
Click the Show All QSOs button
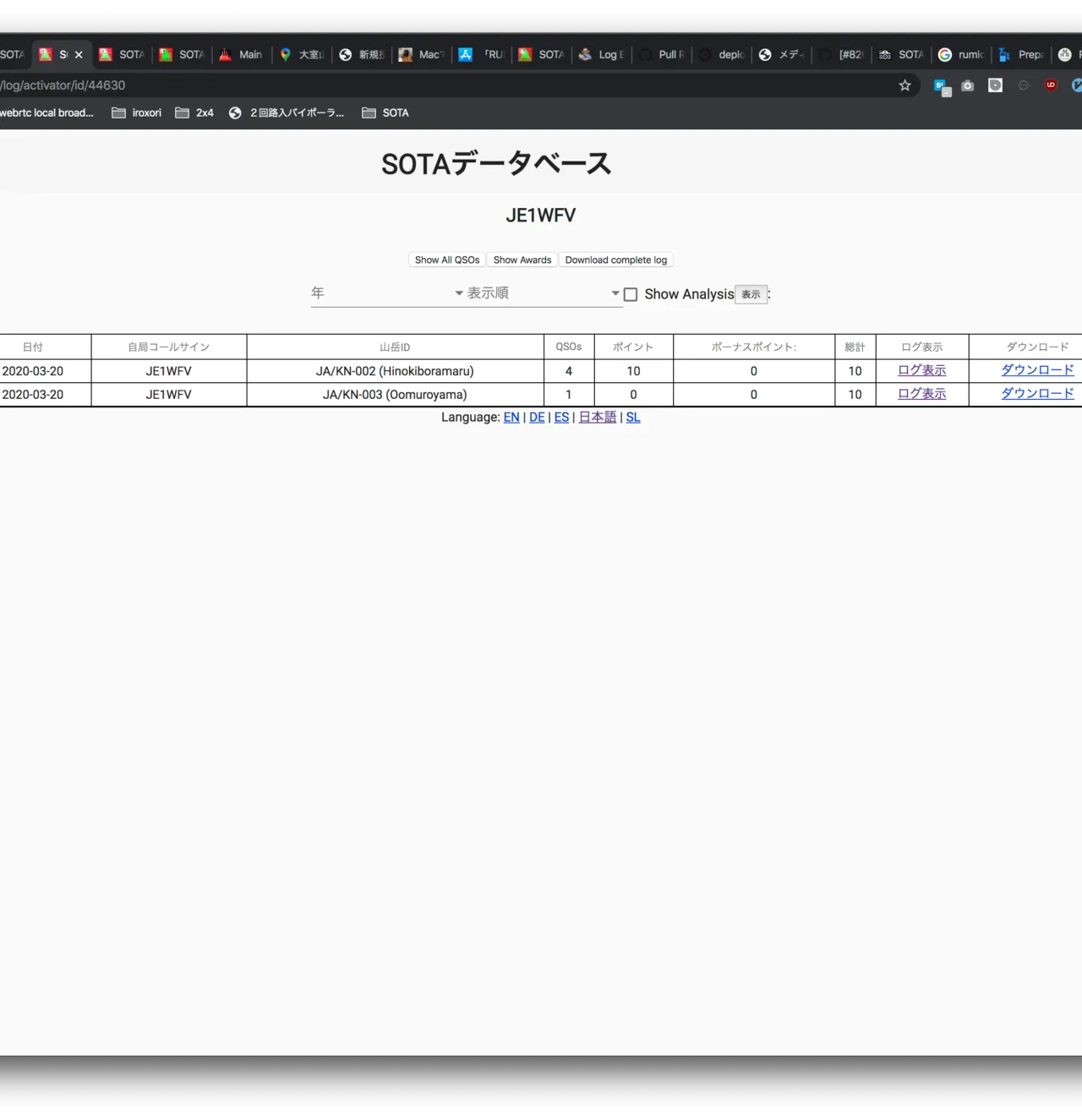447,260
